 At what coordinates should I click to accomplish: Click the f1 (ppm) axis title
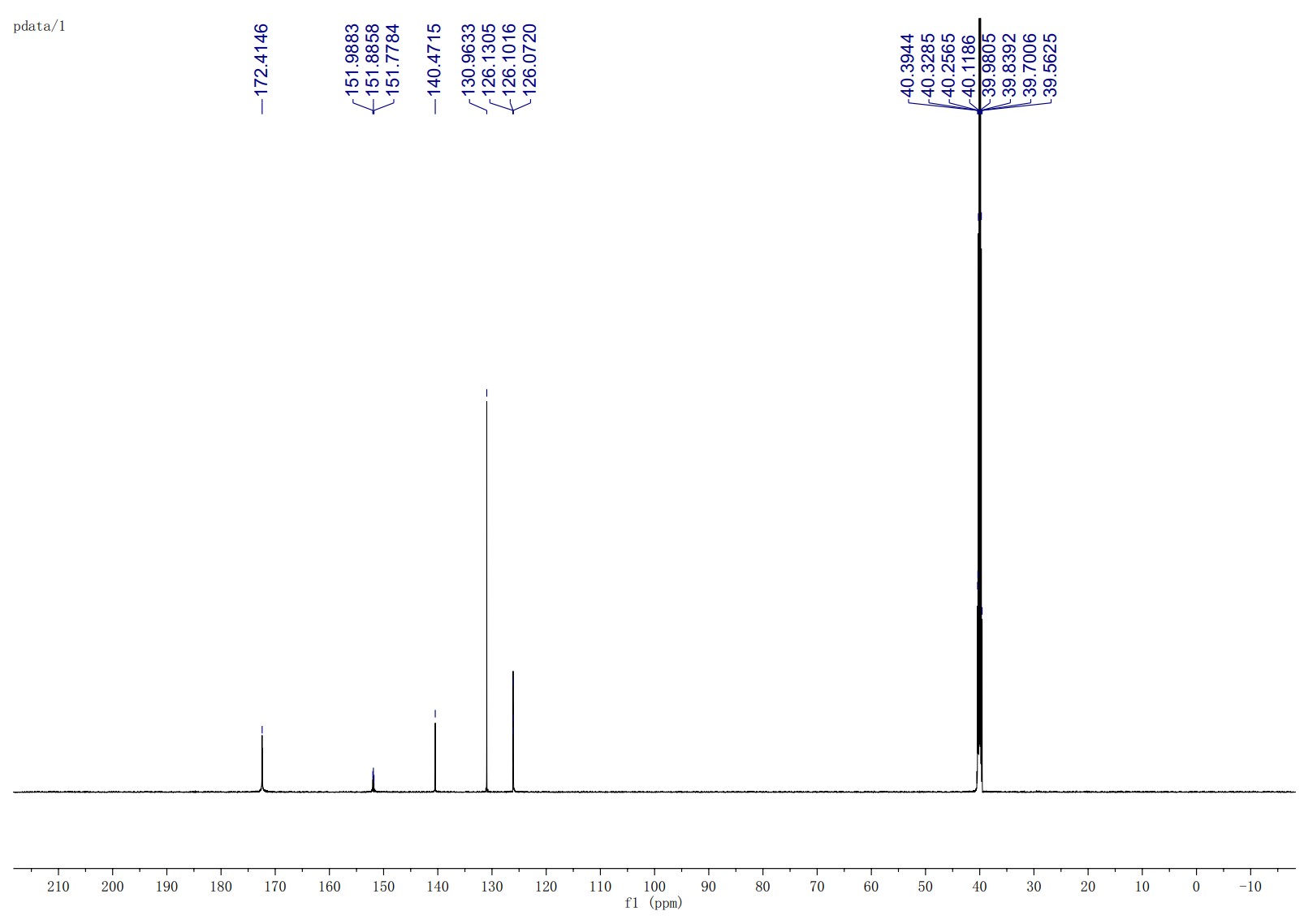pyautogui.click(x=654, y=903)
